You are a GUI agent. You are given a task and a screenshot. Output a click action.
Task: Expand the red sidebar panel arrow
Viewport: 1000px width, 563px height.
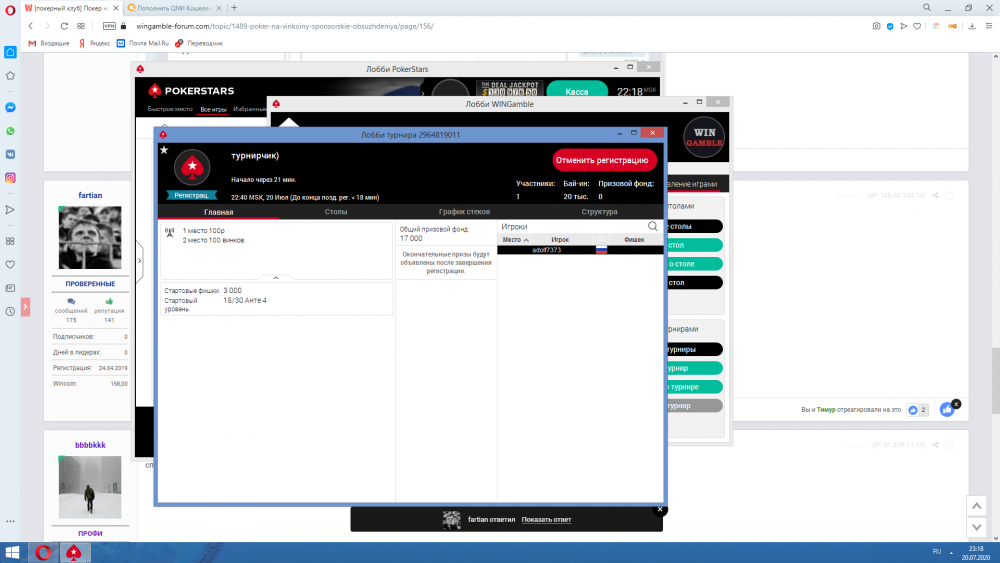coord(26,307)
